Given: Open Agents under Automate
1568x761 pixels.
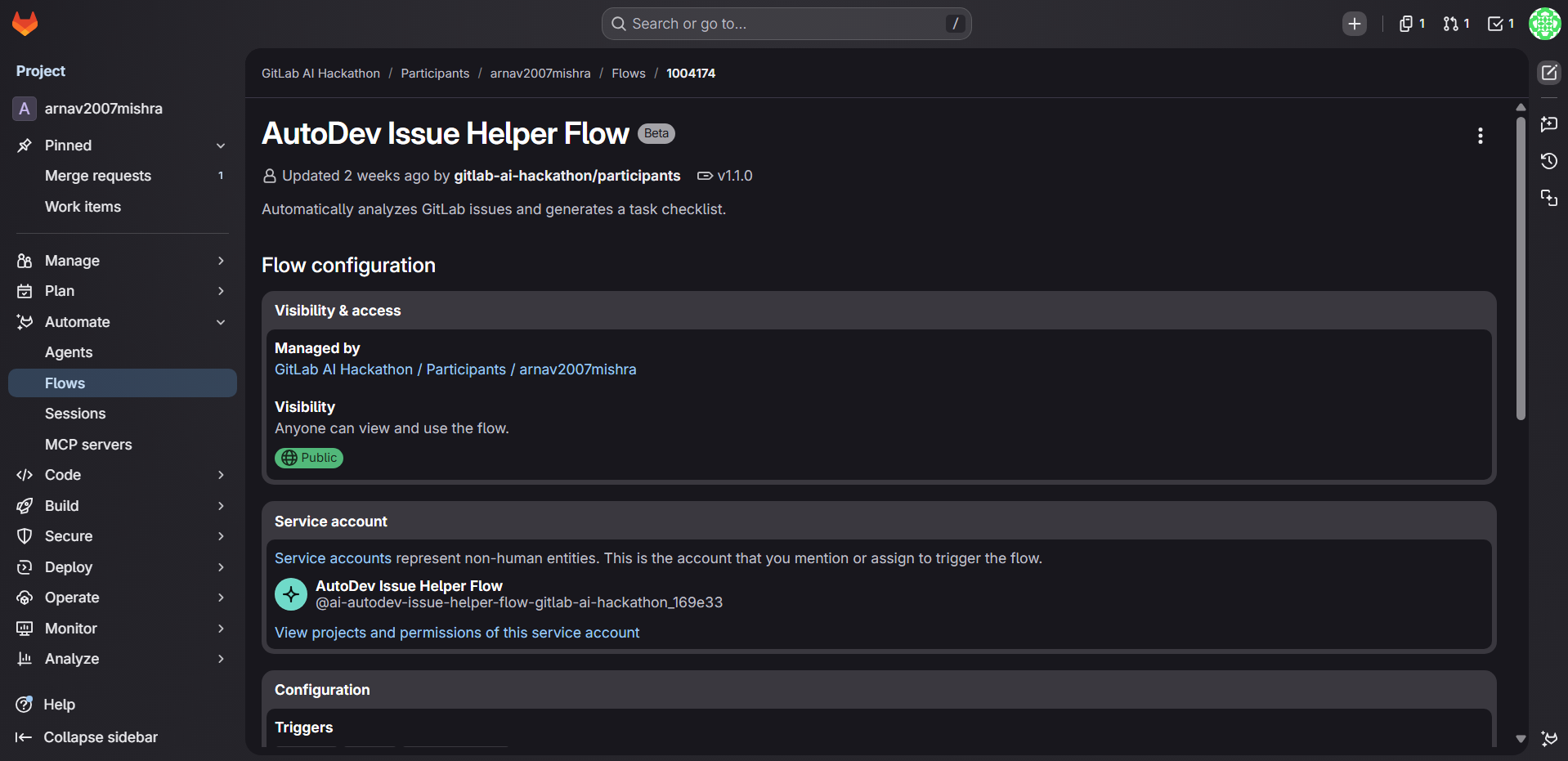Looking at the screenshot, I should [69, 352].
